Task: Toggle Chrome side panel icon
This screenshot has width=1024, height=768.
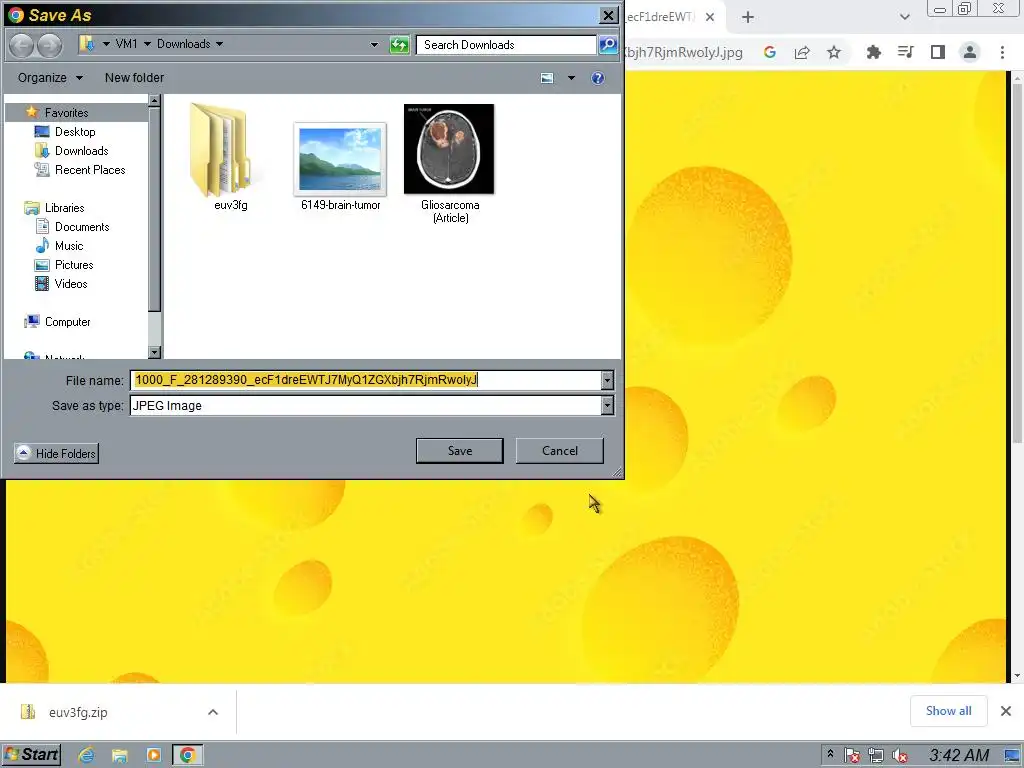Action: (x=938, y=52)
